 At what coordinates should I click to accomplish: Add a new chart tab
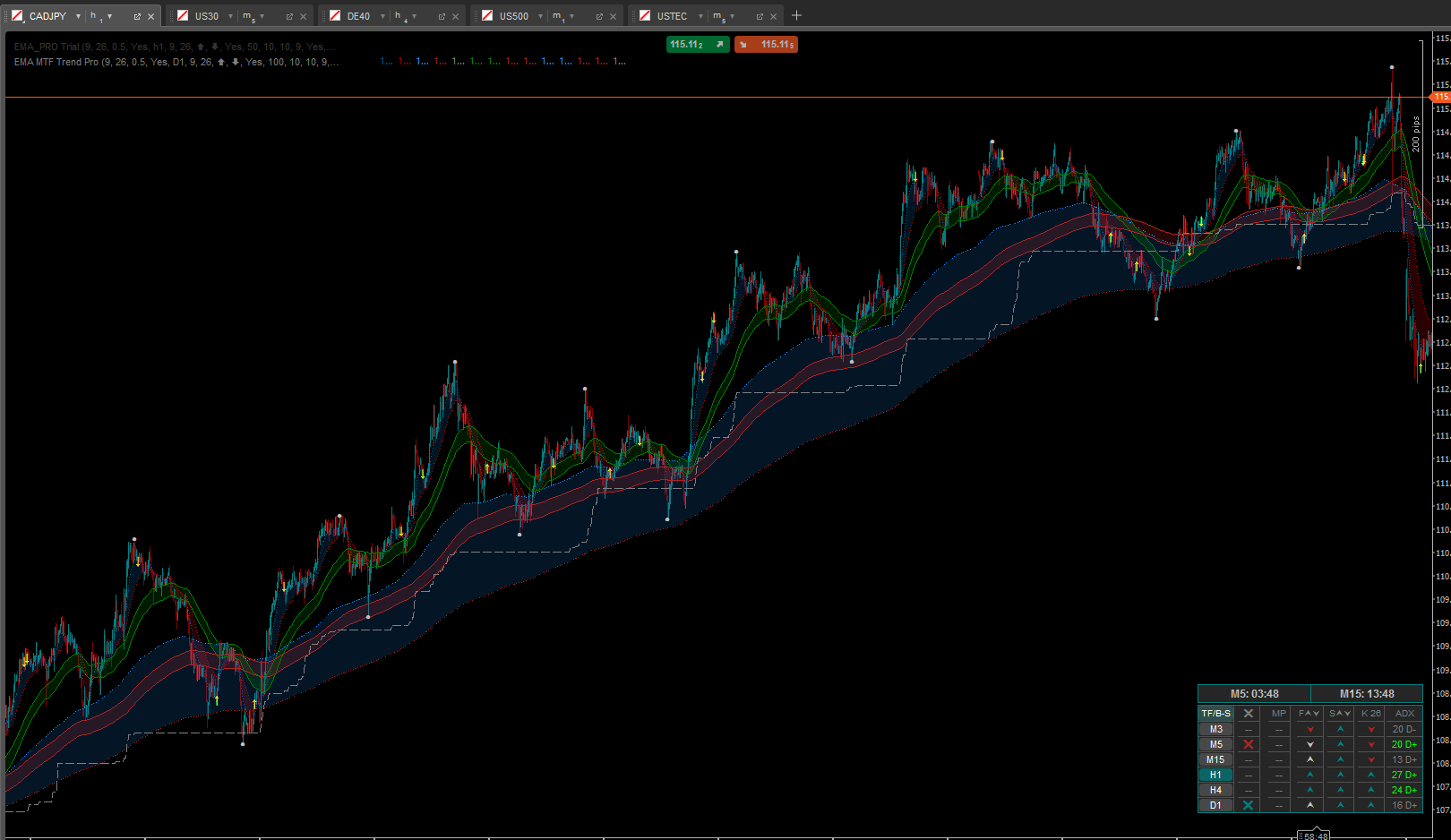[796, 15]
